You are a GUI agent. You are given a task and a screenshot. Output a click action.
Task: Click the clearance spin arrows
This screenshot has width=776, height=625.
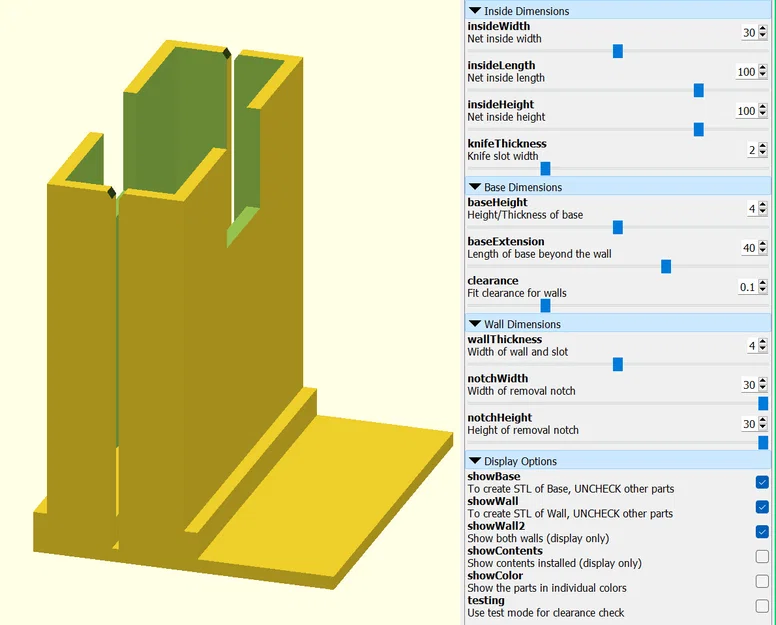click(763, 287)
